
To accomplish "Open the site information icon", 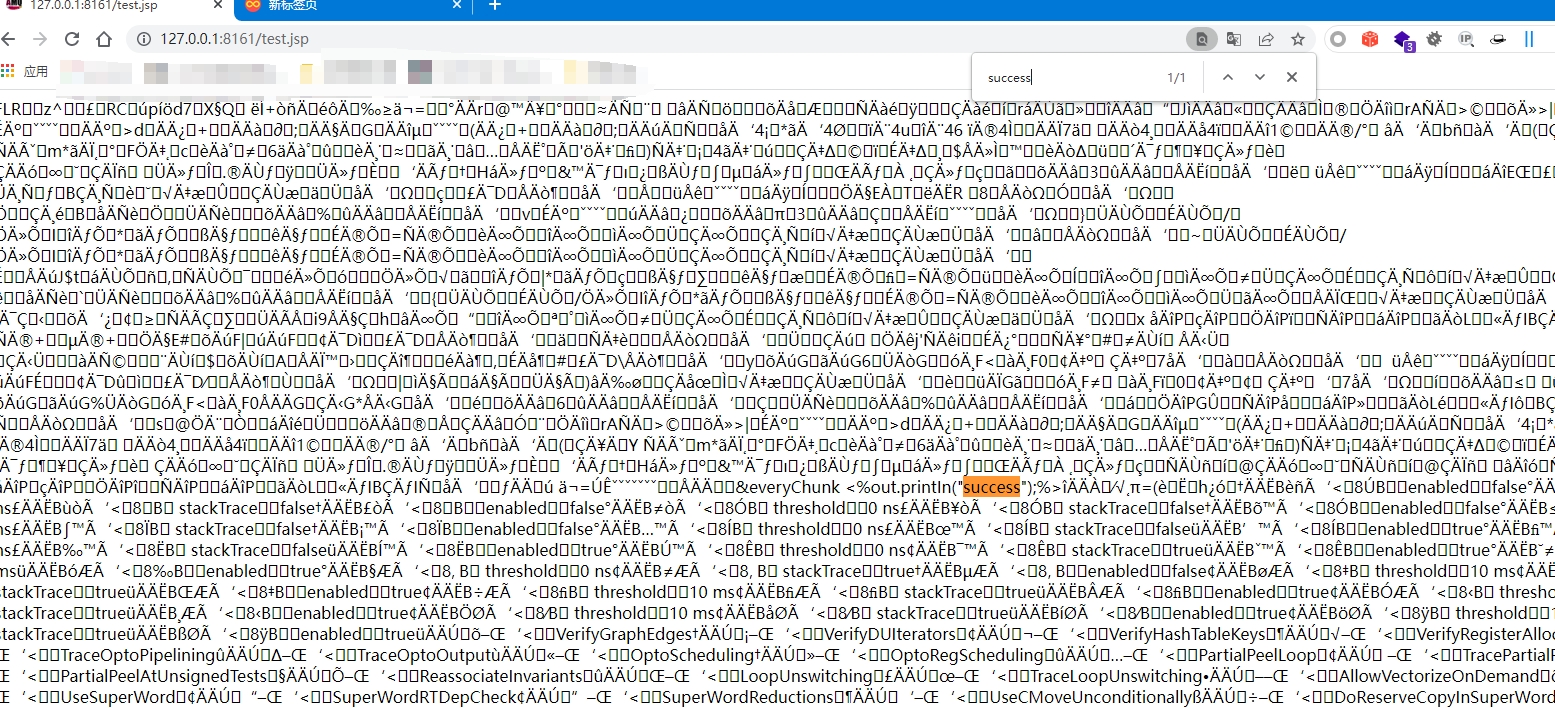I will point(142,39).
